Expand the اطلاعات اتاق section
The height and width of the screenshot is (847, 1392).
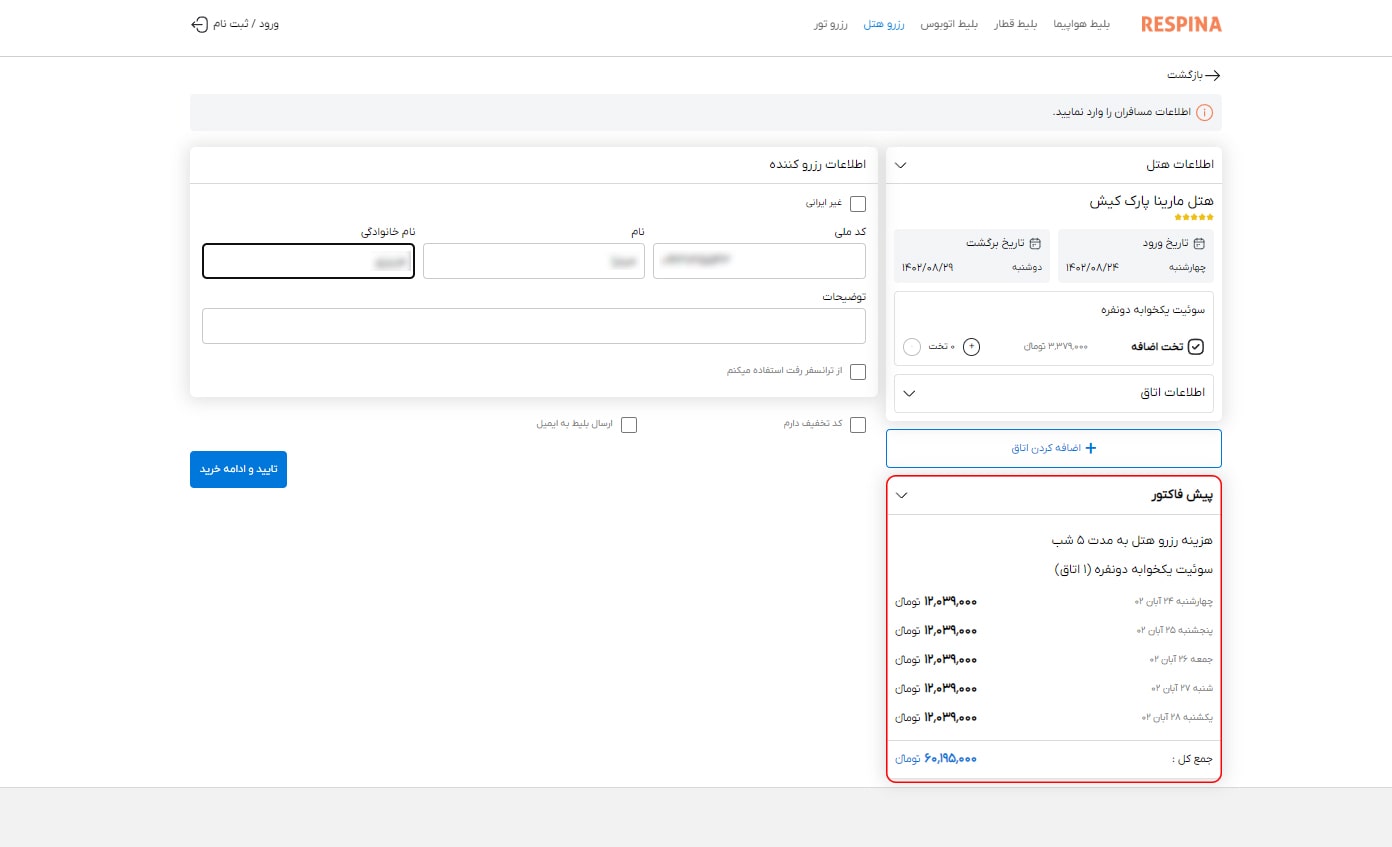pyautogui.click(x=909, y=393)
